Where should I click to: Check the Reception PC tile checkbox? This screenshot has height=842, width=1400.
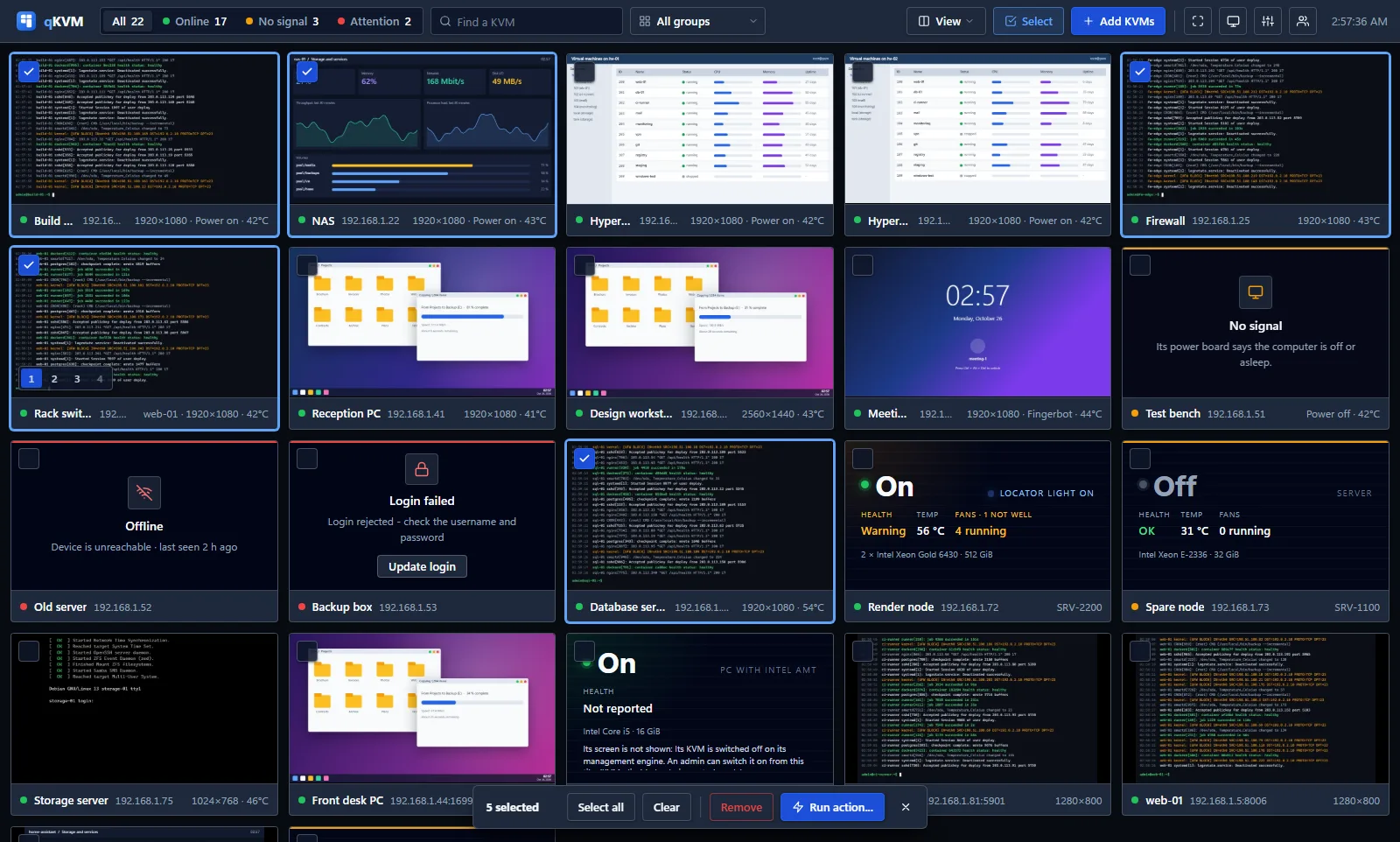(307, 265)
